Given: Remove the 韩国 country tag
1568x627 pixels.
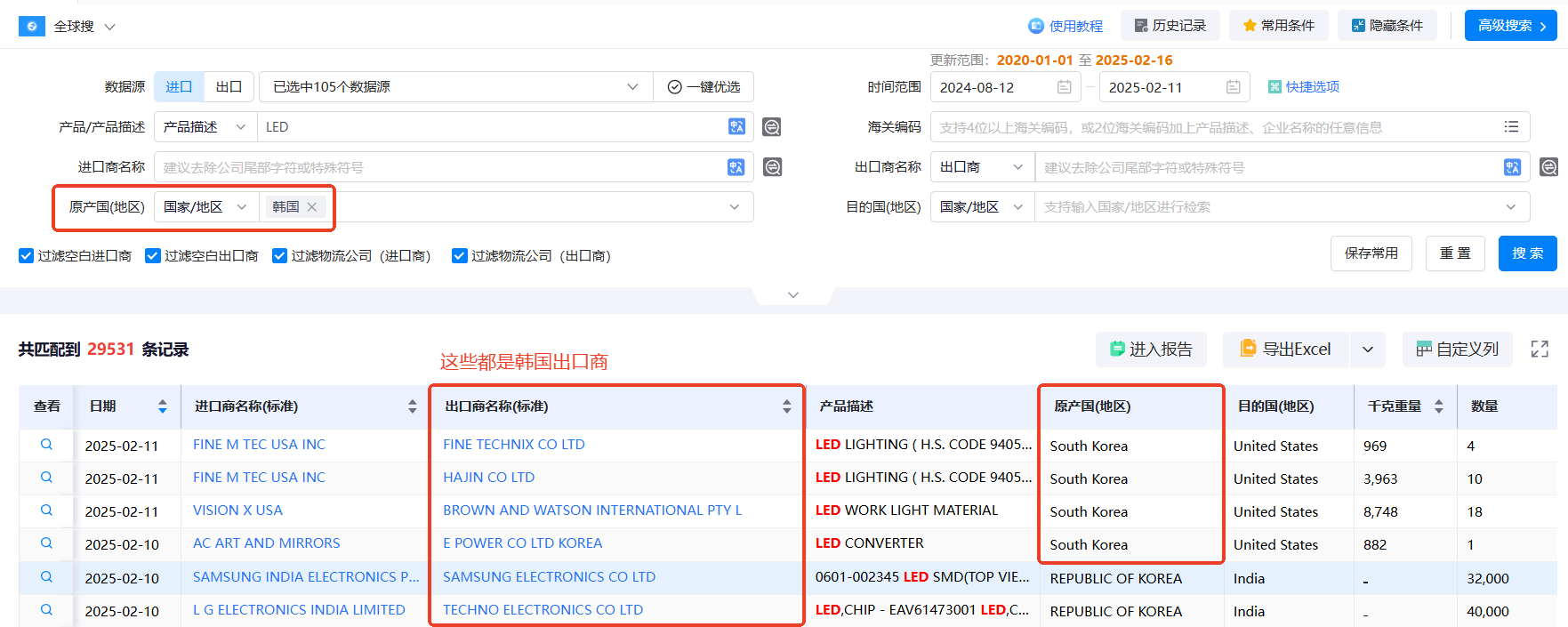Looking at the screenshot, I should pyautogui.click(x=312, y=207).
